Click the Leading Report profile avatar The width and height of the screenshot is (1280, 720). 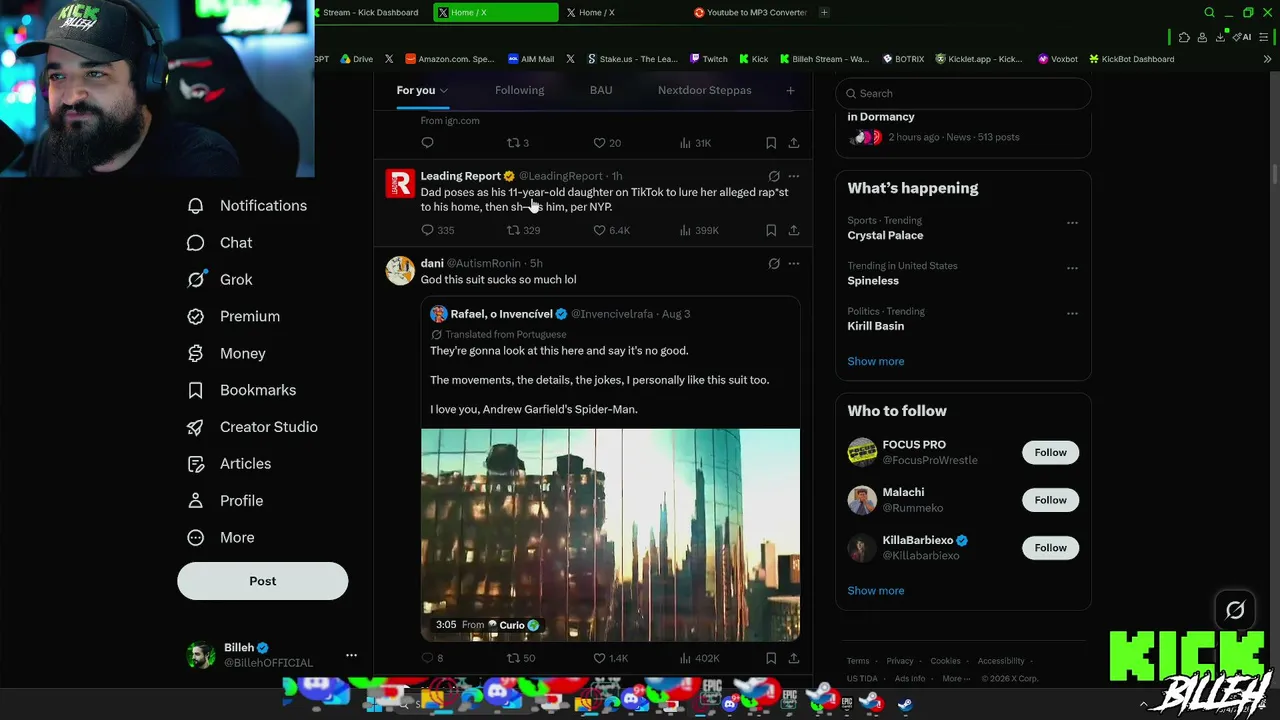point(400,183)
